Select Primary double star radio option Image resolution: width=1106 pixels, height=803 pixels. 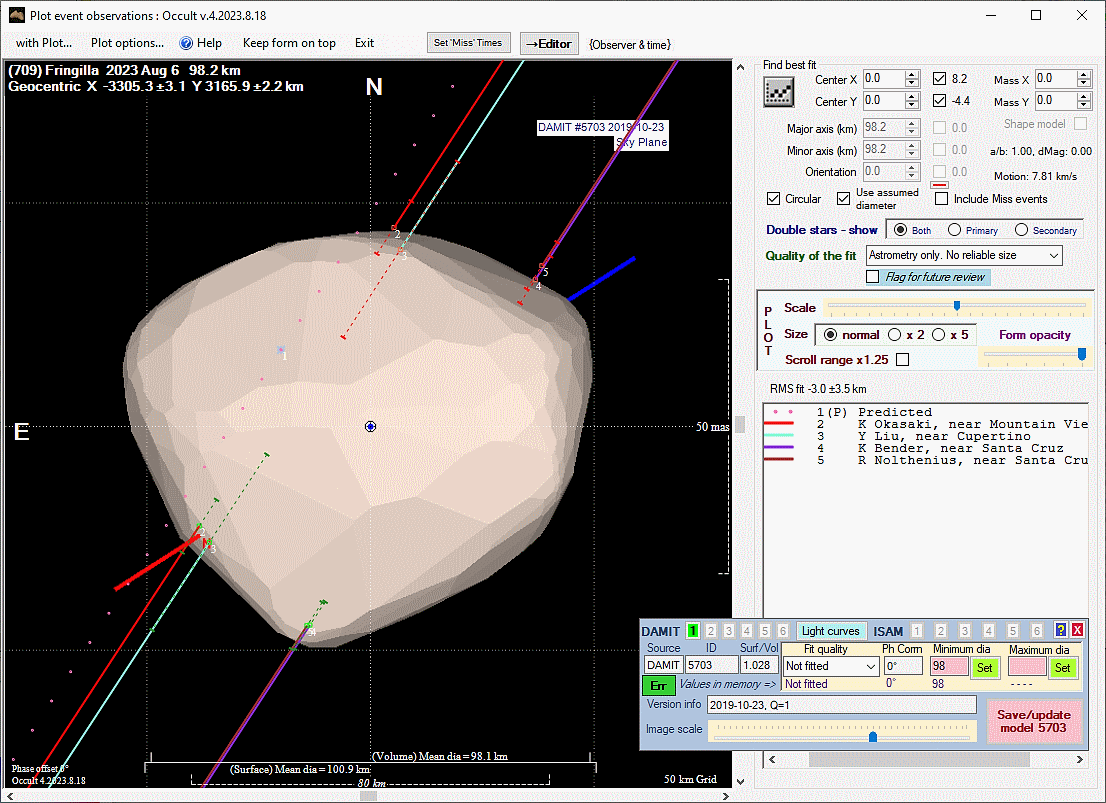tap(955, 230)
